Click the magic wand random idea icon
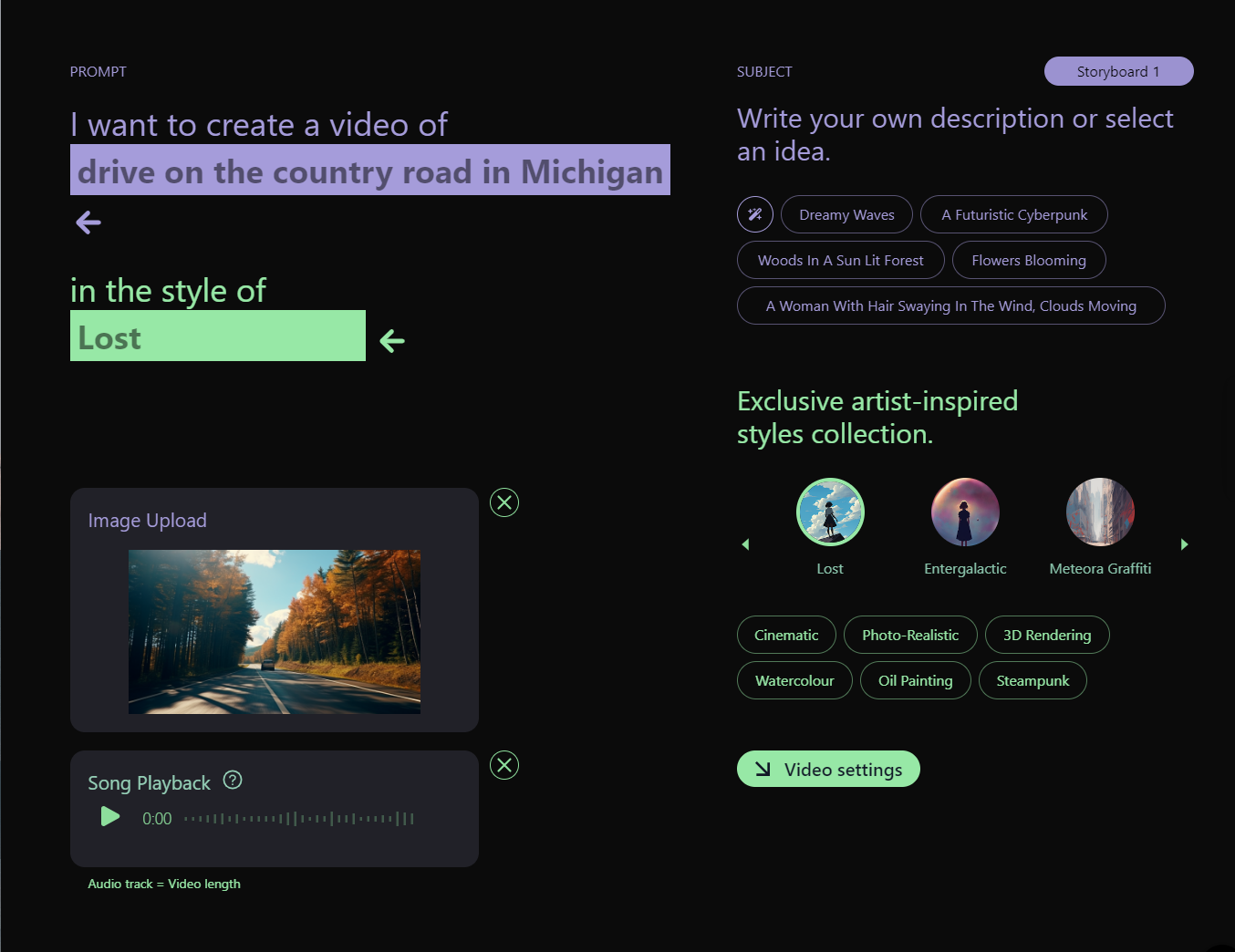Screen dimensions: 1235x952 [x=755, y=214]
